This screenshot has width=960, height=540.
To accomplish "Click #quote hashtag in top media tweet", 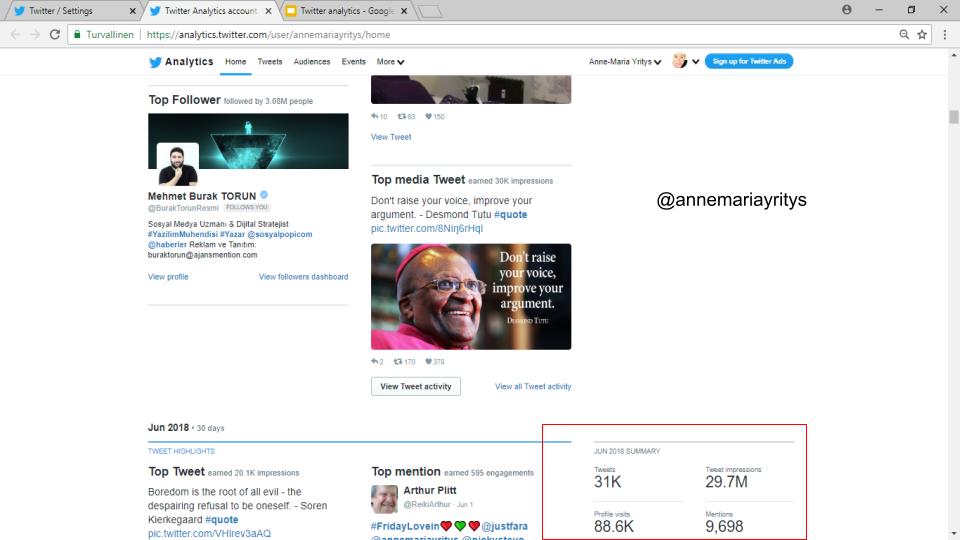I will coord(511,214).
